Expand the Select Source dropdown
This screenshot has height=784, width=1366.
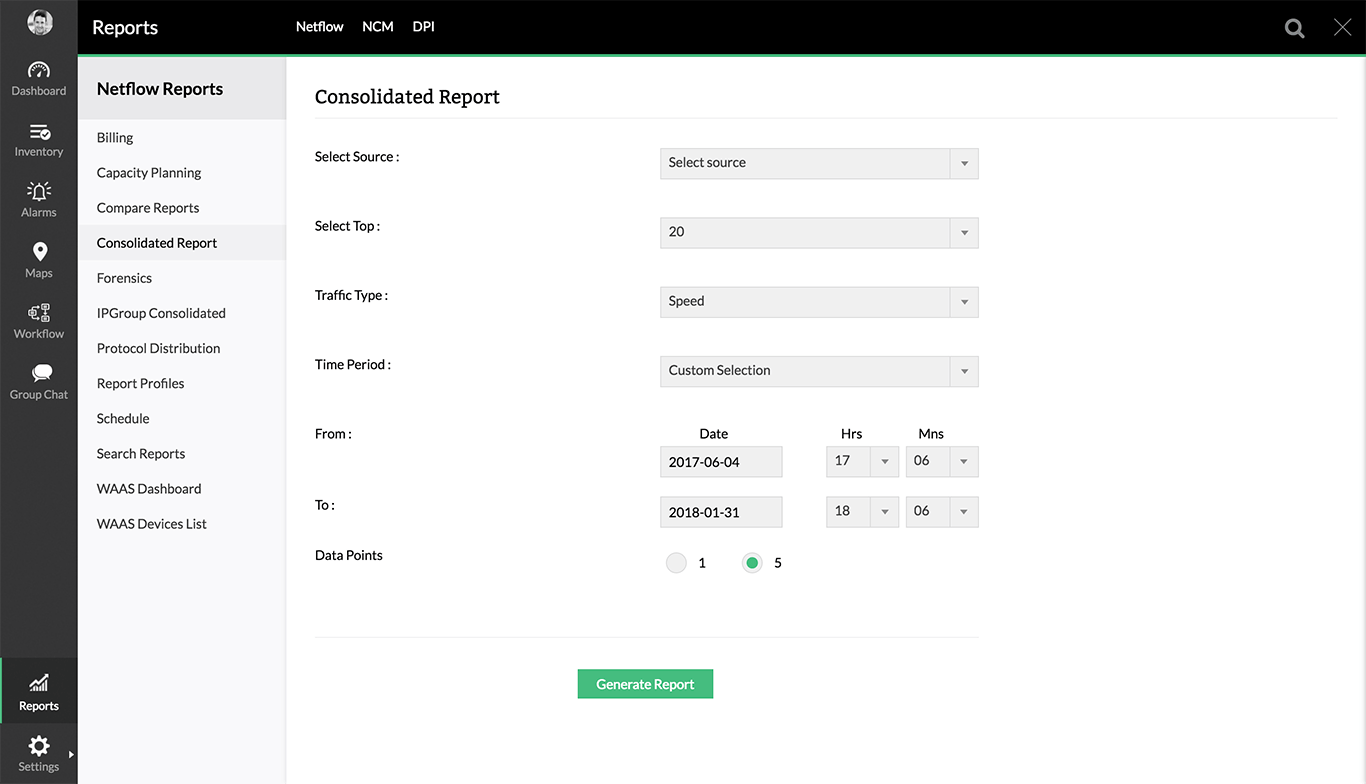click(819, 164)
